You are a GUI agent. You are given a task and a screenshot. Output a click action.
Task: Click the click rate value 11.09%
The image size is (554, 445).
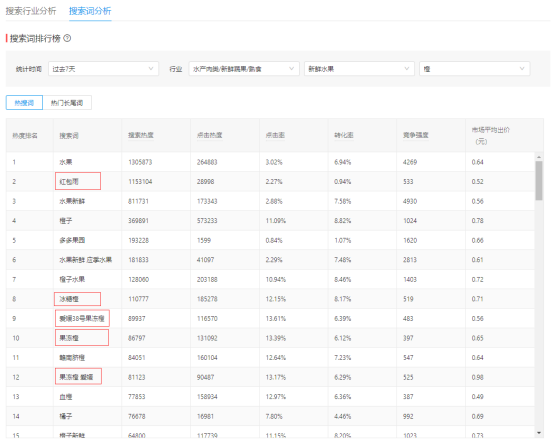276,221
